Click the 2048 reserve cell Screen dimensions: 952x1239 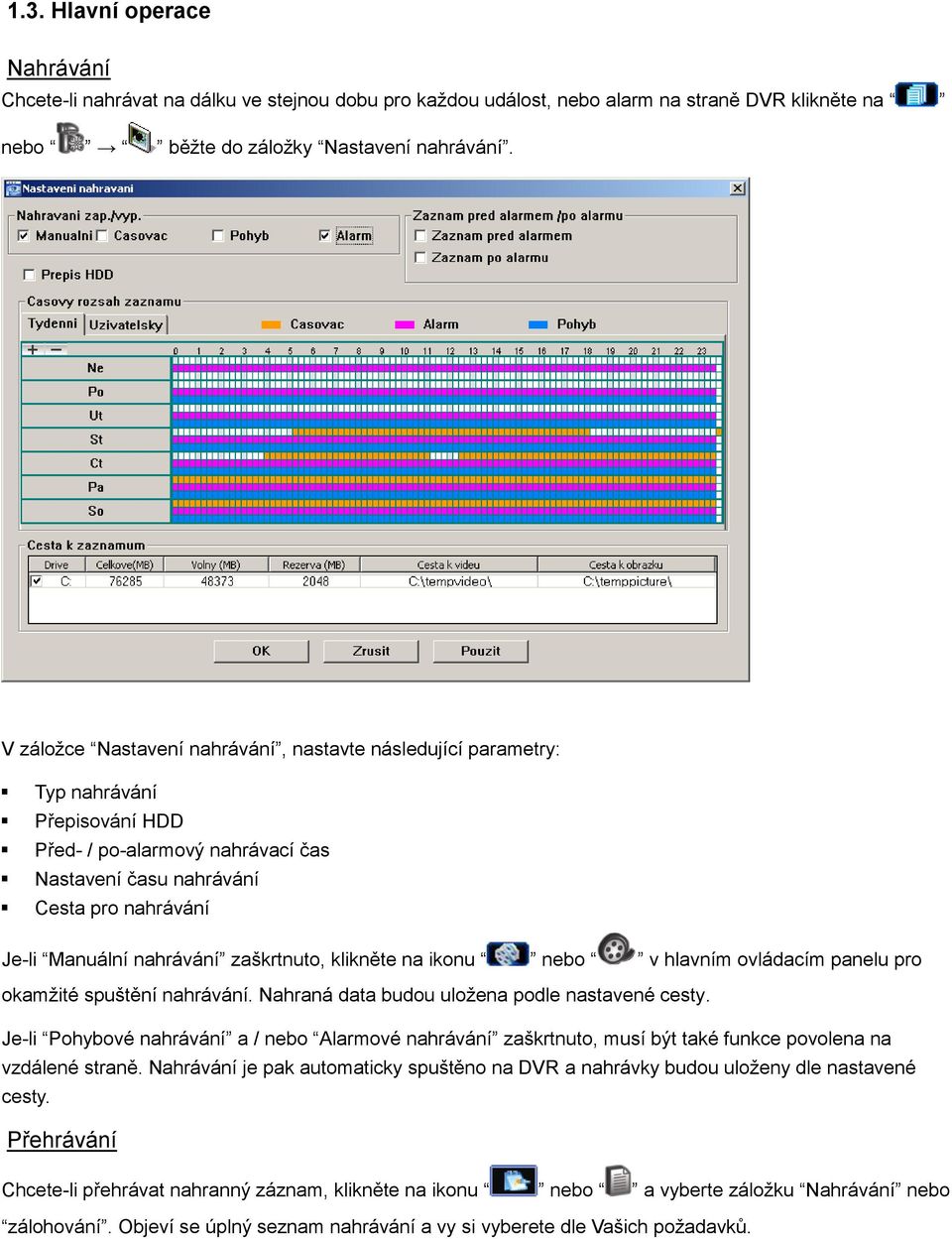point(315,581)
